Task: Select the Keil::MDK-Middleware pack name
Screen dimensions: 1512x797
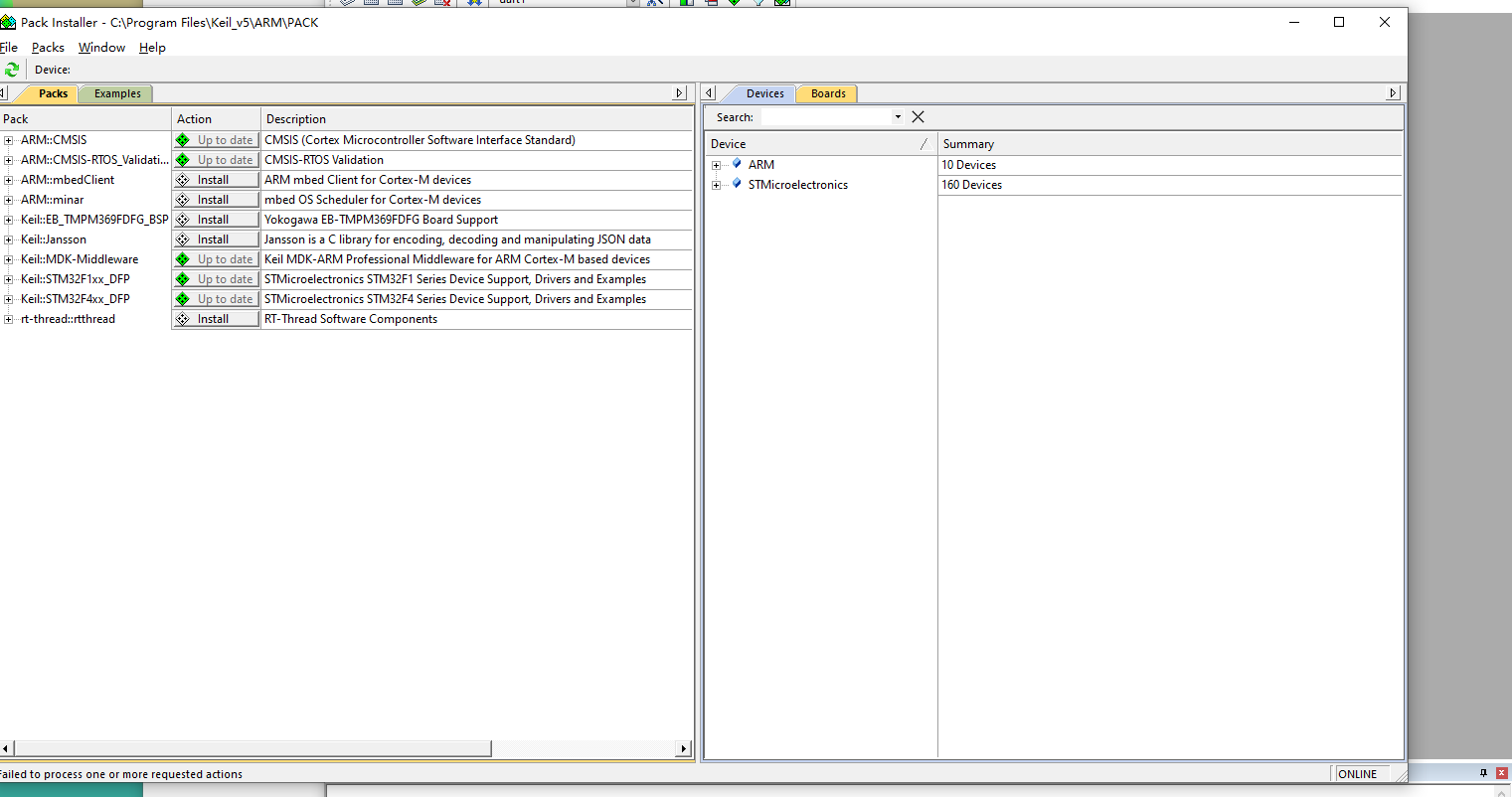Action: pos(80,259)
